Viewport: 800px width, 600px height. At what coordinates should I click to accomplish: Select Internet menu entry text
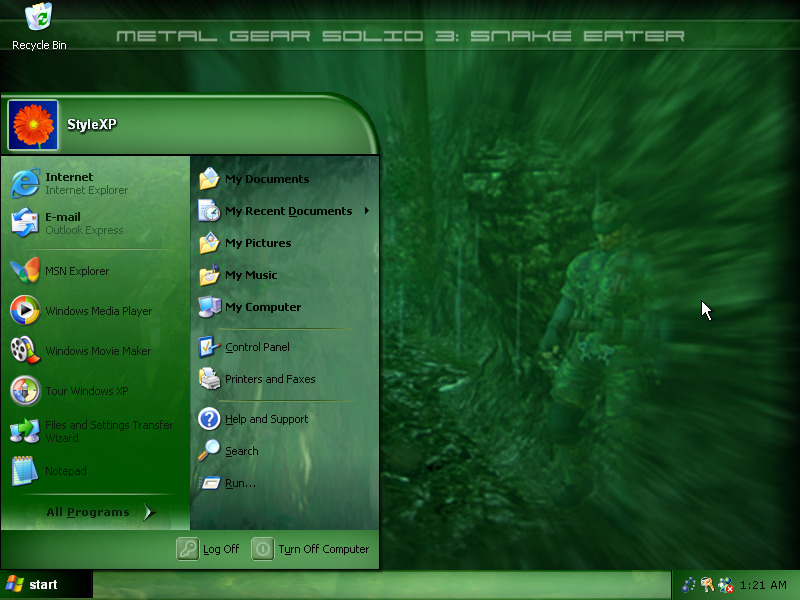[69, 177]
